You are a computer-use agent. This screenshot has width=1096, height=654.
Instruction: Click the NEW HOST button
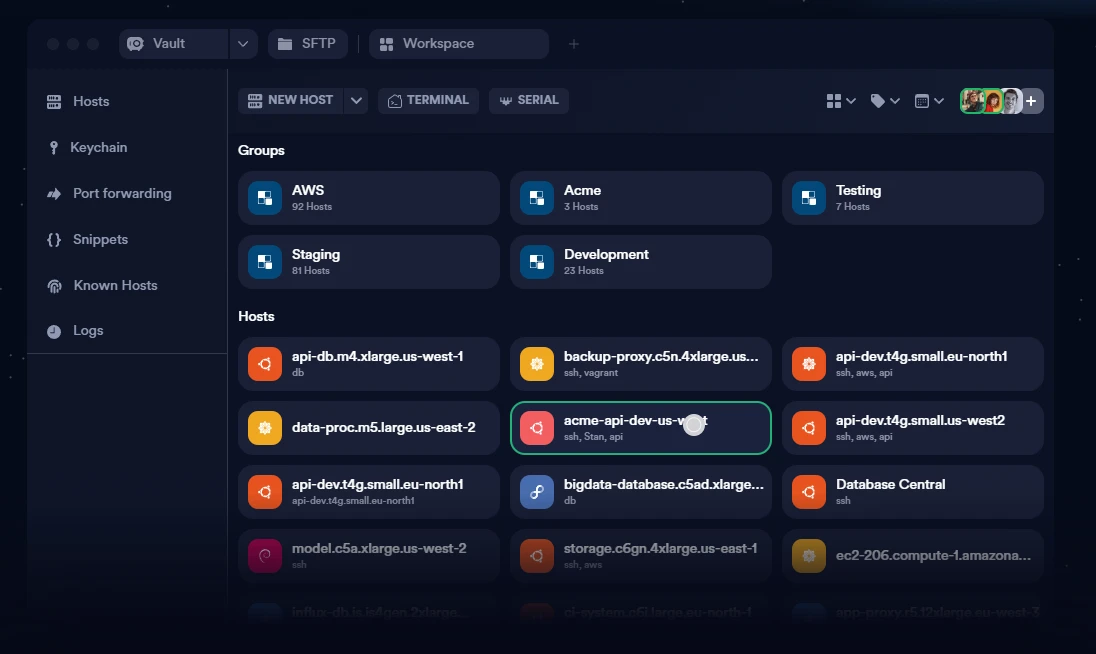(x=291, y=101)
